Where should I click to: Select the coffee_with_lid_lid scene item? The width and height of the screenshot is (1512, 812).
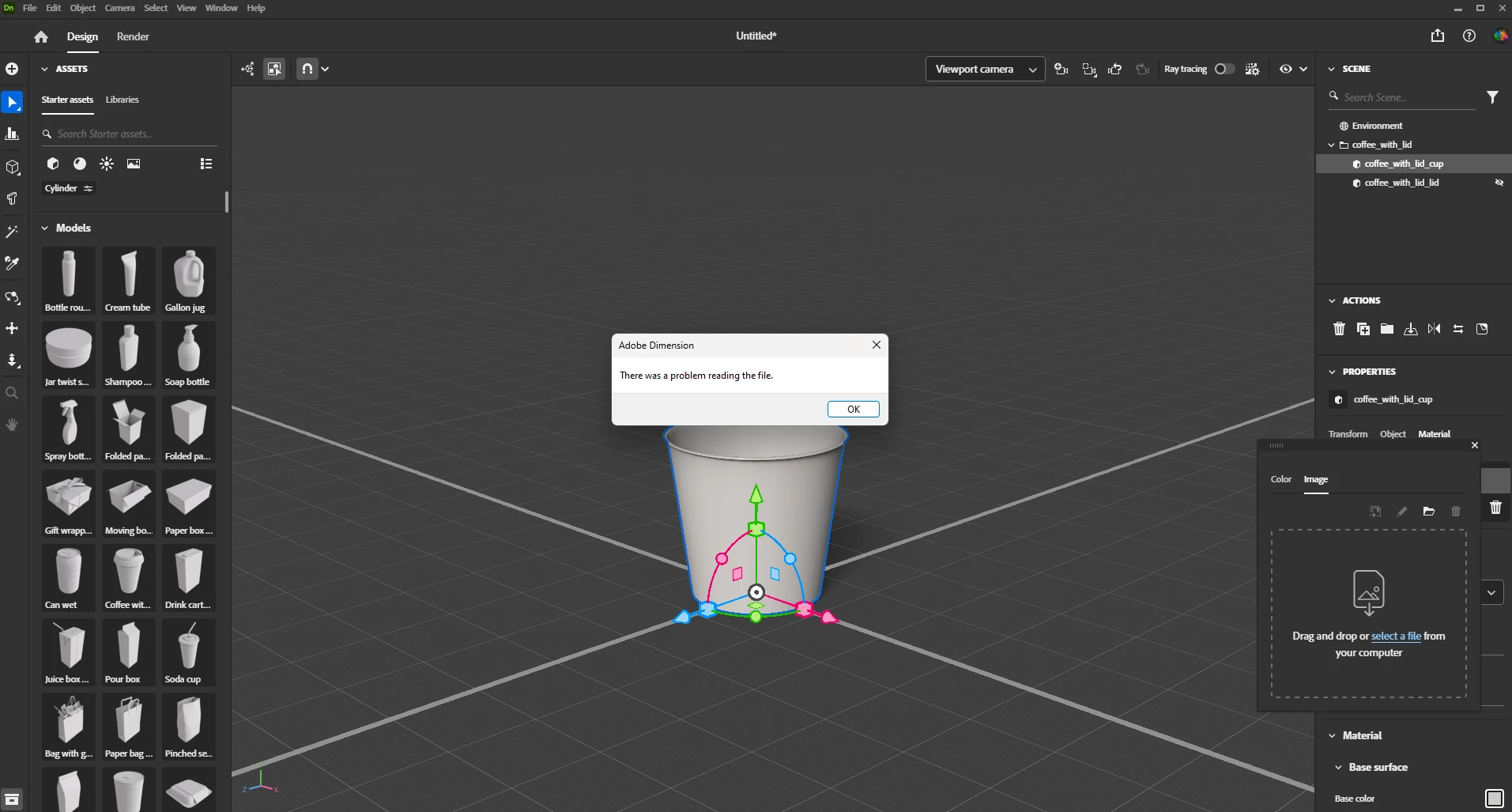(1401, 183)
